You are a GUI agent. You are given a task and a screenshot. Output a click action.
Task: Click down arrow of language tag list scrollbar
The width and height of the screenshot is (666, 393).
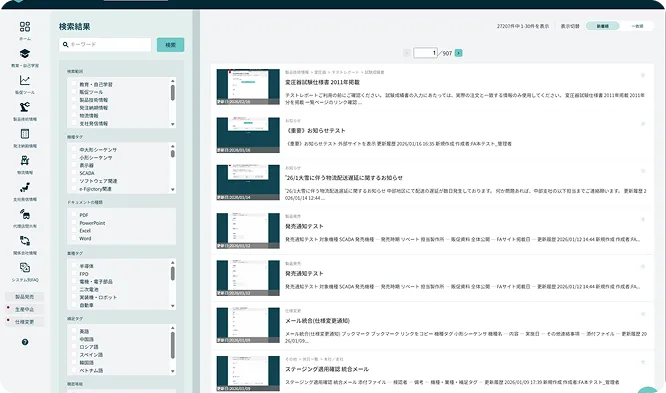(172, 371)
